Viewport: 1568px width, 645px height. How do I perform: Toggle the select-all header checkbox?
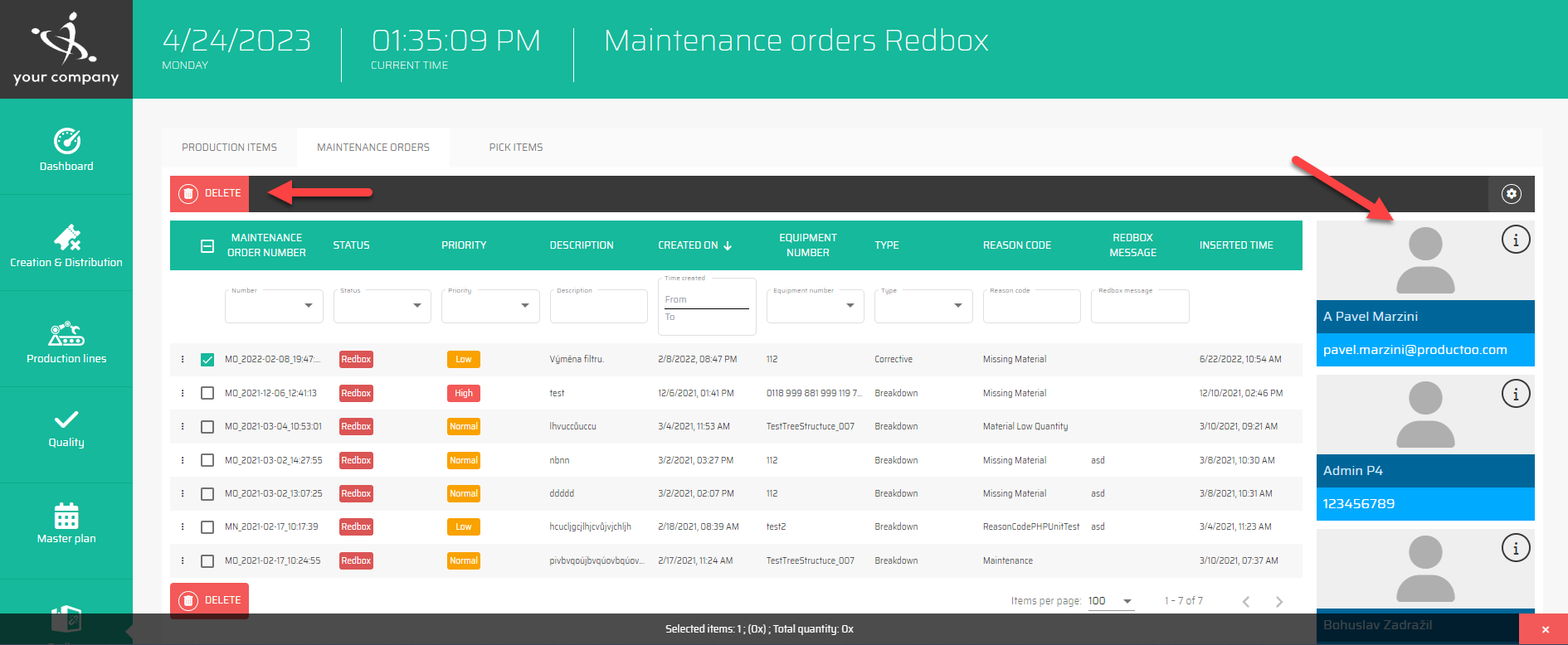click(207, 246)
